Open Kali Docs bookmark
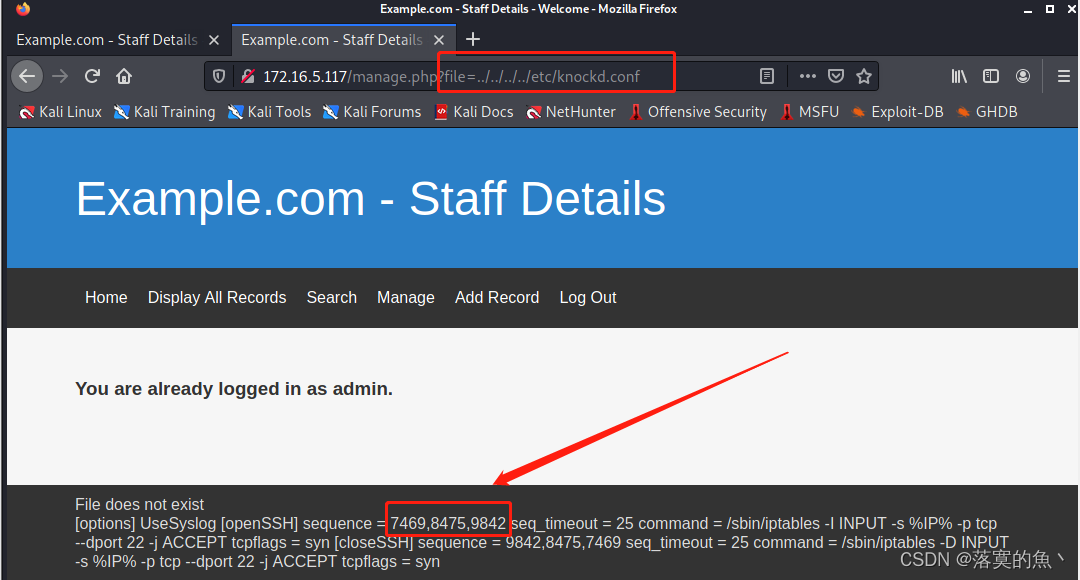This screenshot has width=1080, height=580. pos(474,112)
